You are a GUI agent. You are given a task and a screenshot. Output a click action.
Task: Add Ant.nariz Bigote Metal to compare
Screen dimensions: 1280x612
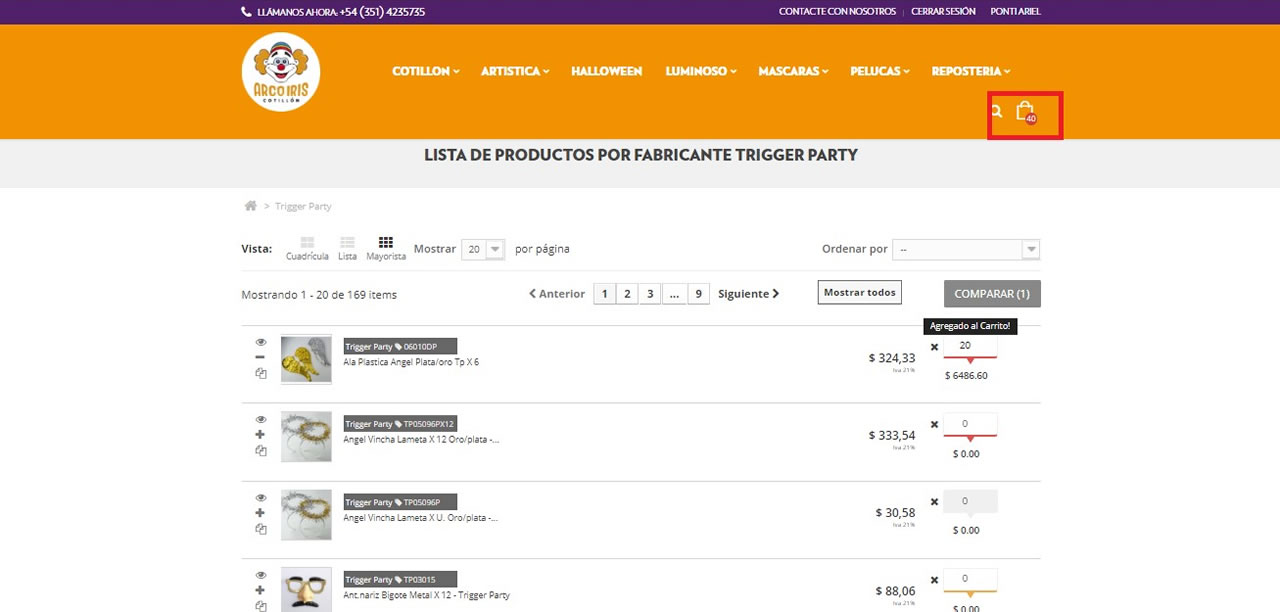[260, 606]
